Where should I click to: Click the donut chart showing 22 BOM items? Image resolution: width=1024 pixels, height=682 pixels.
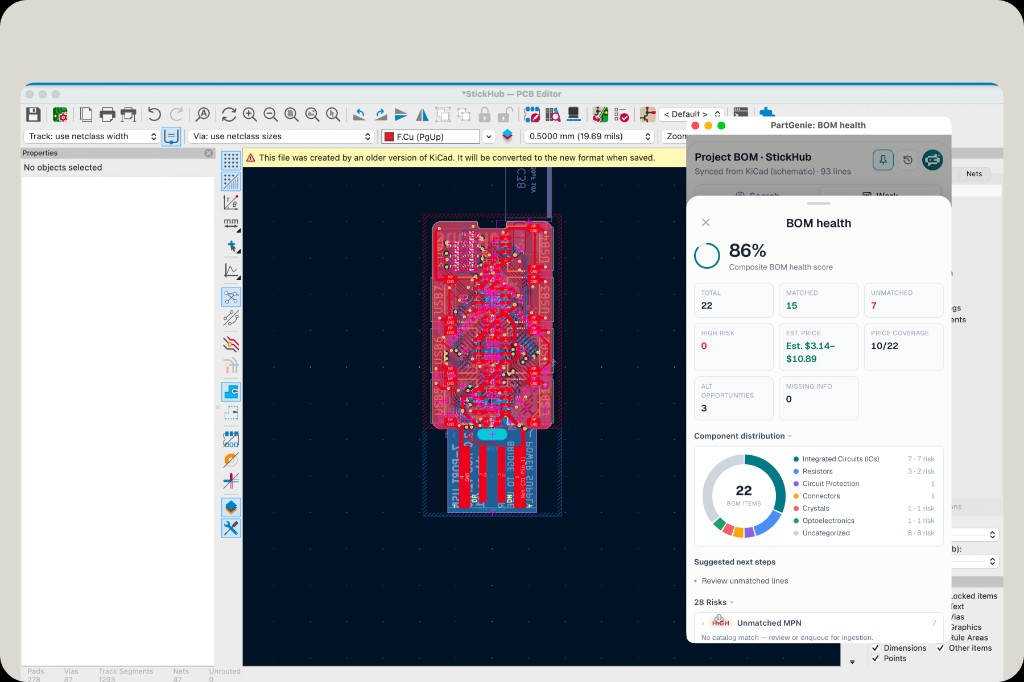(x=744, y=496)
